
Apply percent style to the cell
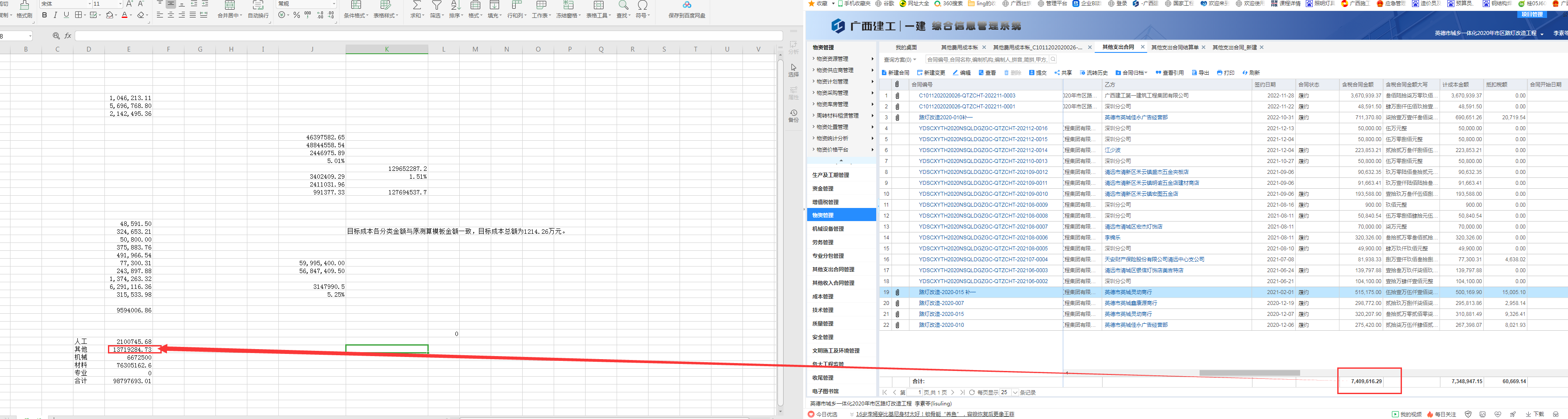pyautogui.click(x=296, y=15)
